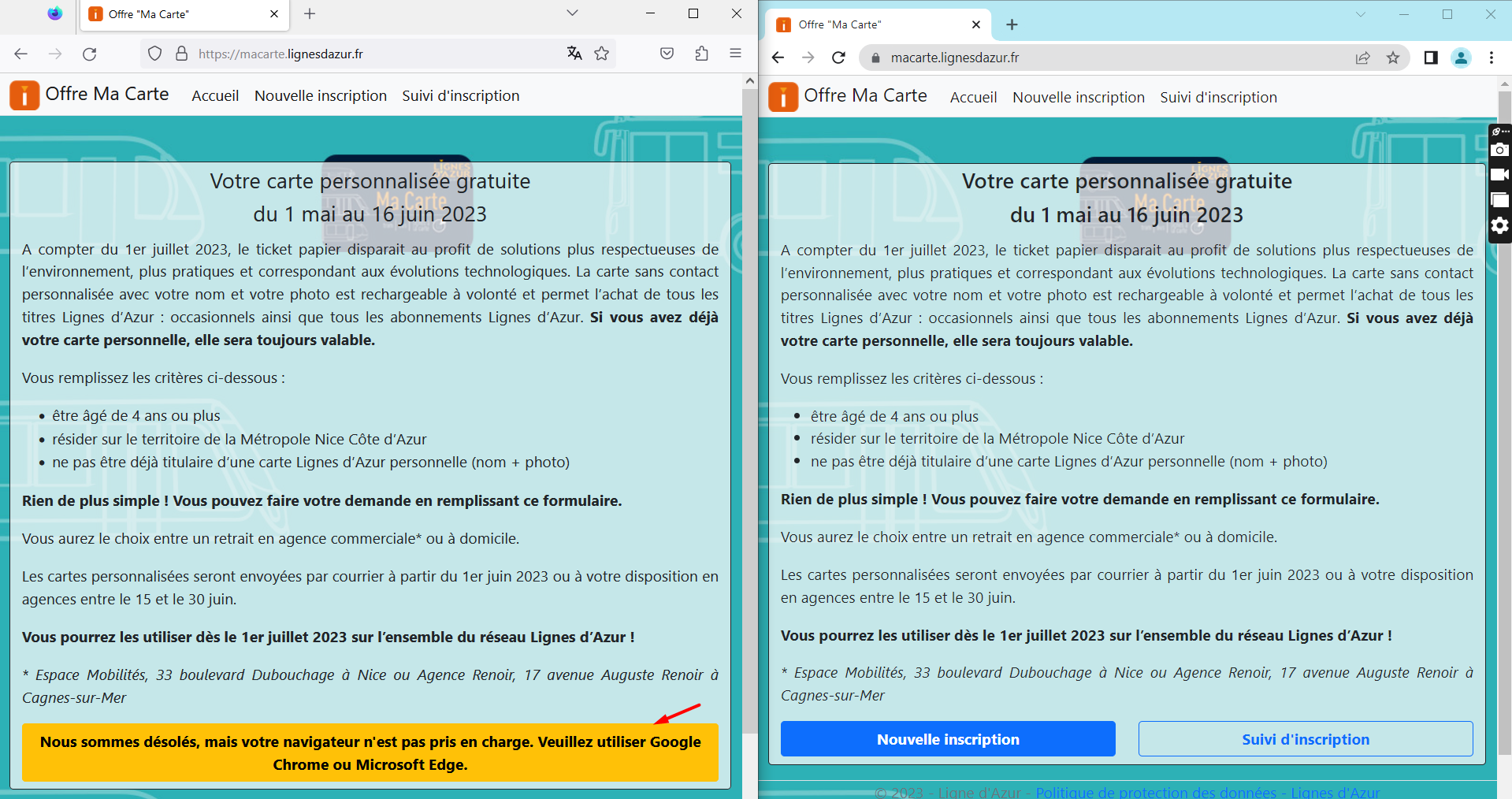Image resolution: width=1512 pixels, height=799 pixels.
Task: Open capture extension settings via the gear icon
Action: (1499, 226)
